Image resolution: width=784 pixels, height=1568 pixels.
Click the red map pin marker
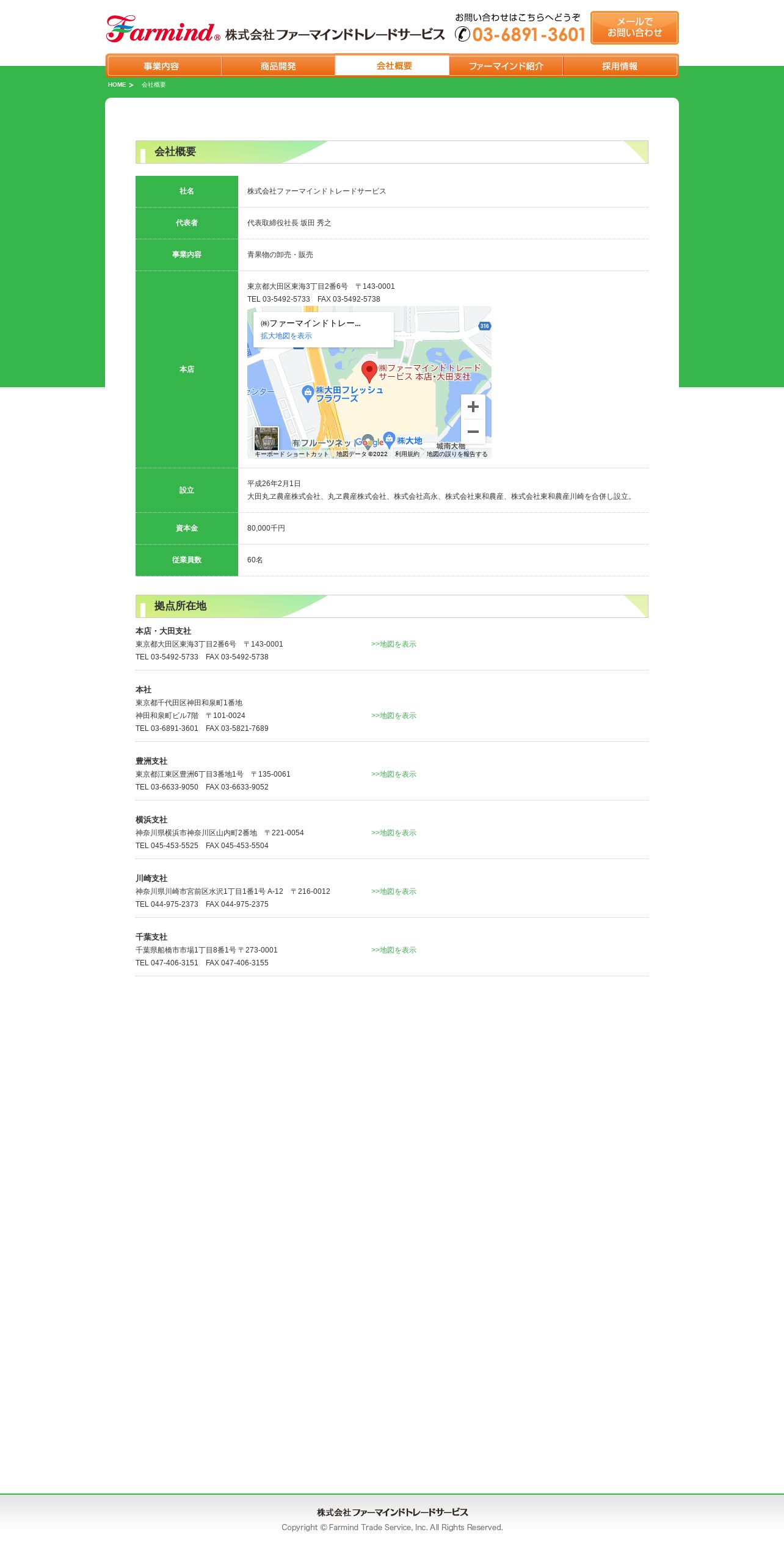pos(369,372)
